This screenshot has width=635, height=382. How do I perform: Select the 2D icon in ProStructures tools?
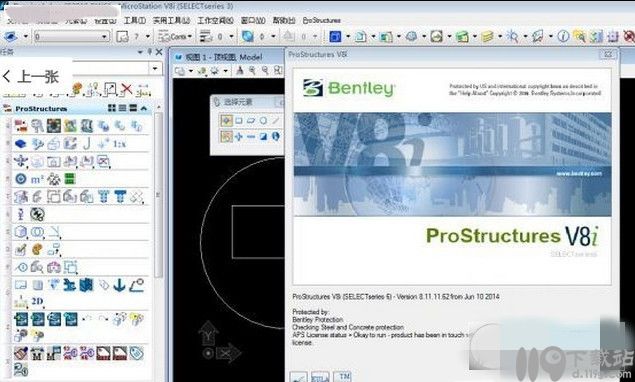(37, 301)
